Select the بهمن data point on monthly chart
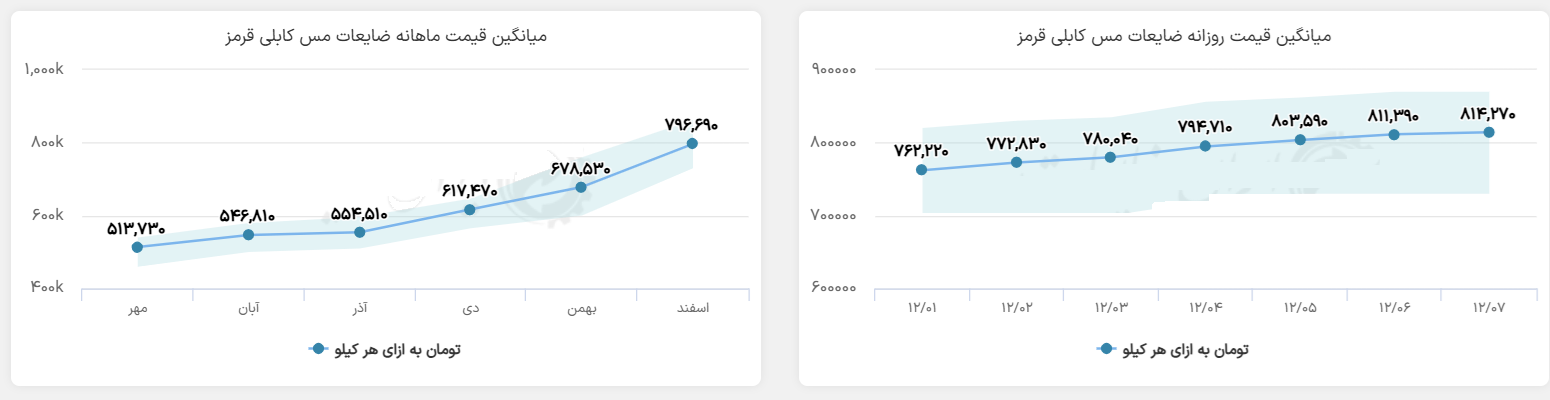 (x=581, y=187)
